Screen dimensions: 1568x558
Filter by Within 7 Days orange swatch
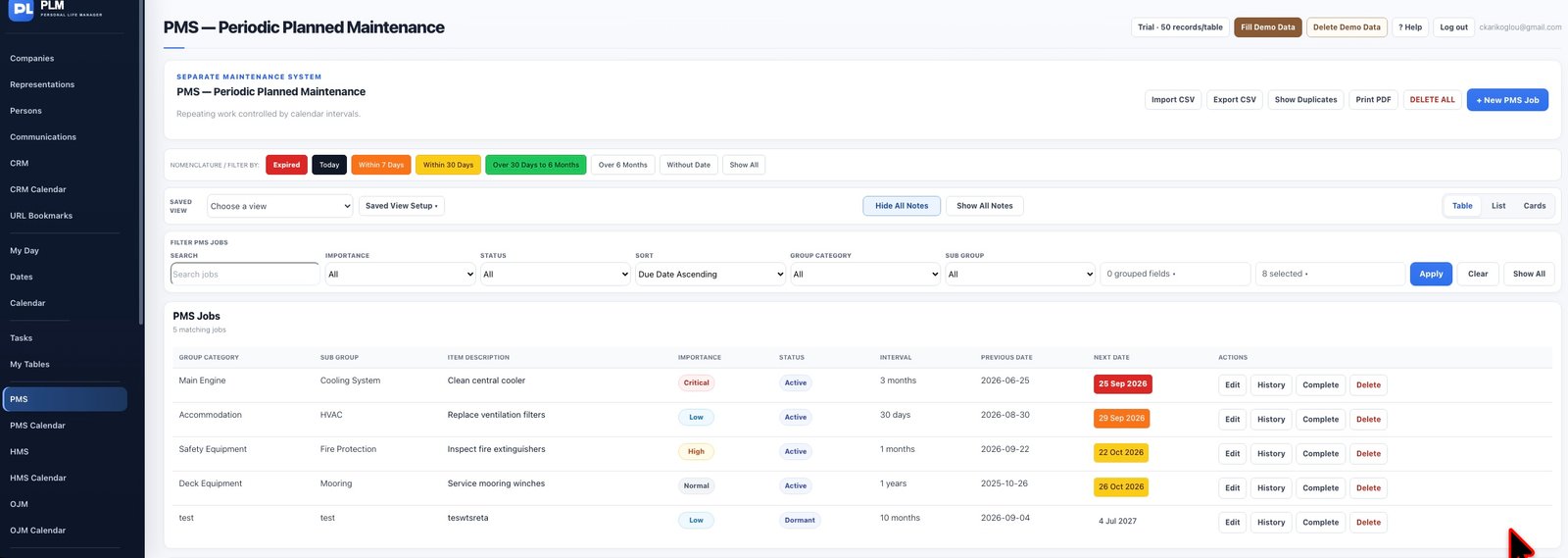pos(381,165)
